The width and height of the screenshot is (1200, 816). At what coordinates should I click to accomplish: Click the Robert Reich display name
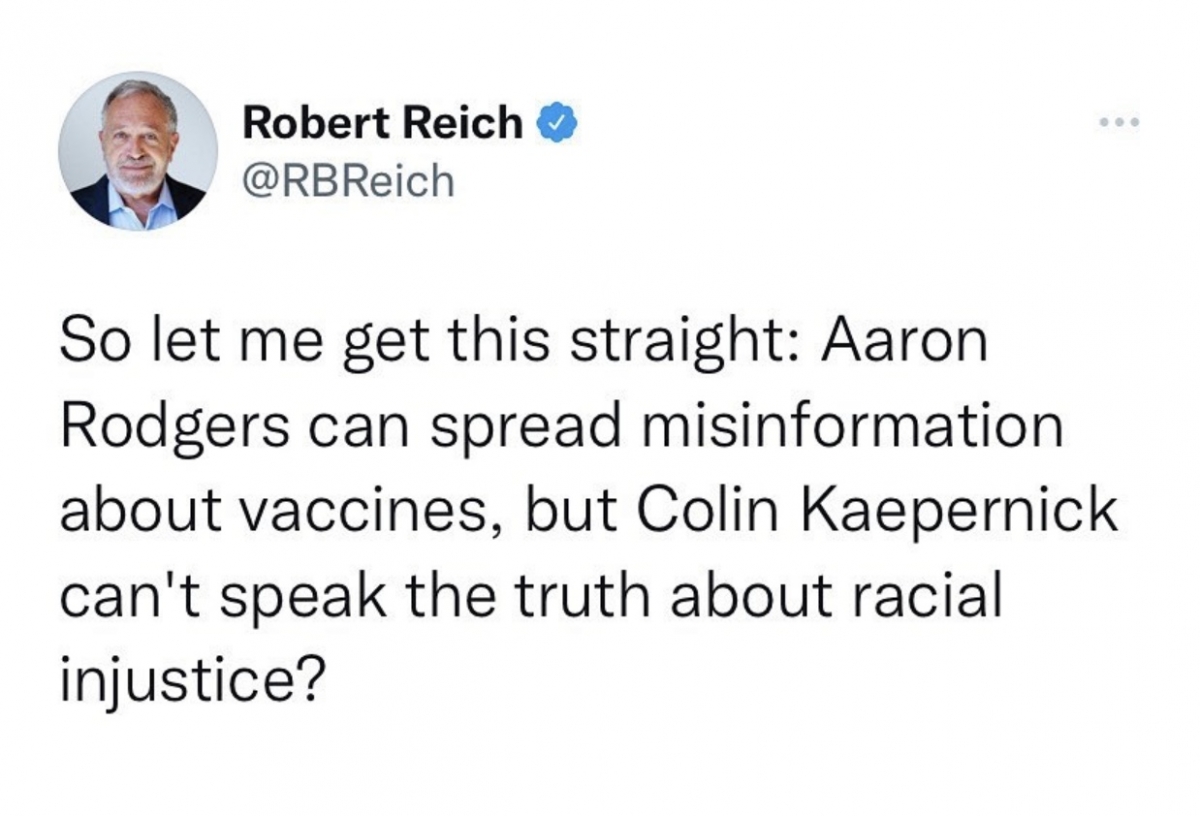[383, 124]
